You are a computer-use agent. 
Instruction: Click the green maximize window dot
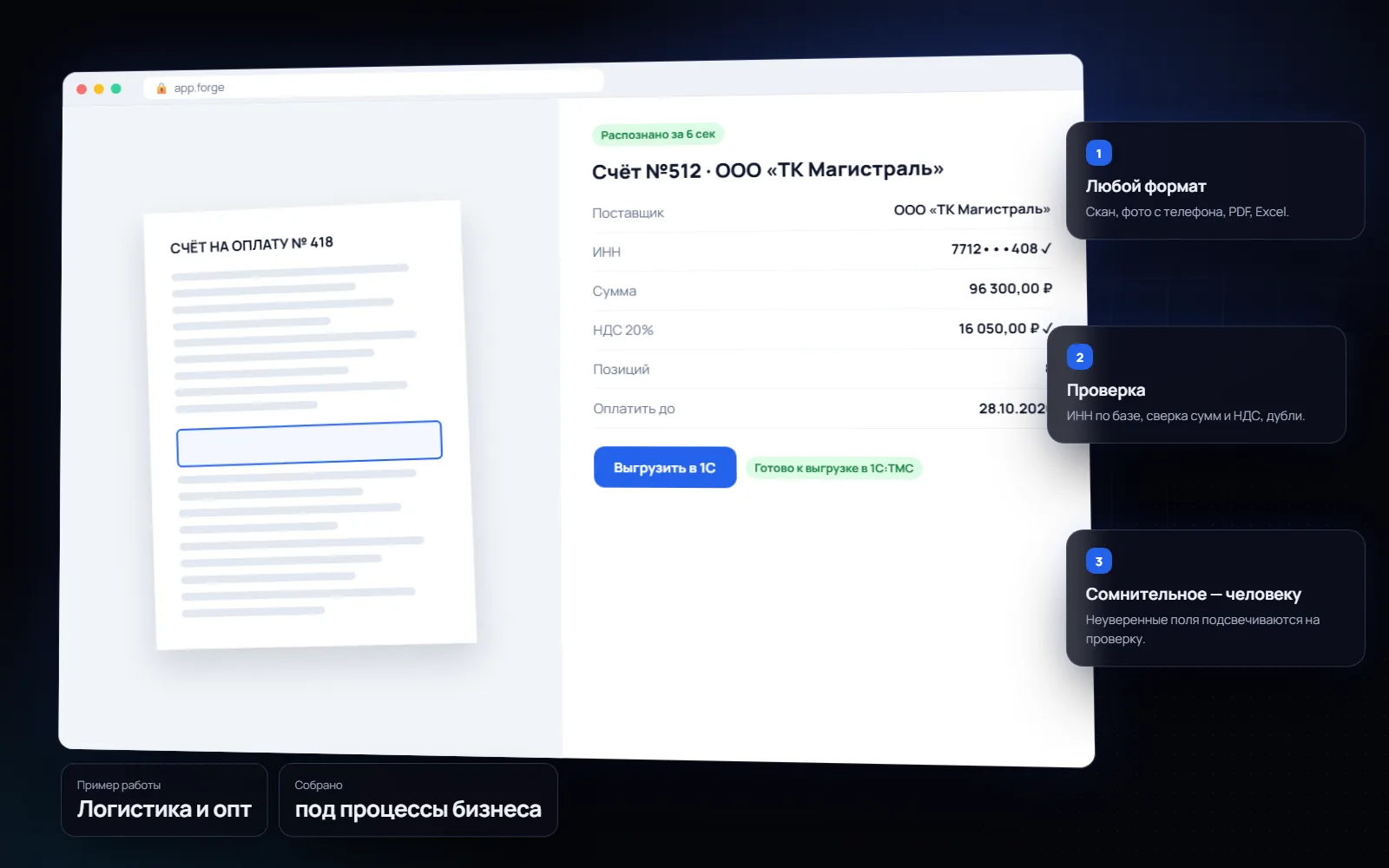coord(116,89)
